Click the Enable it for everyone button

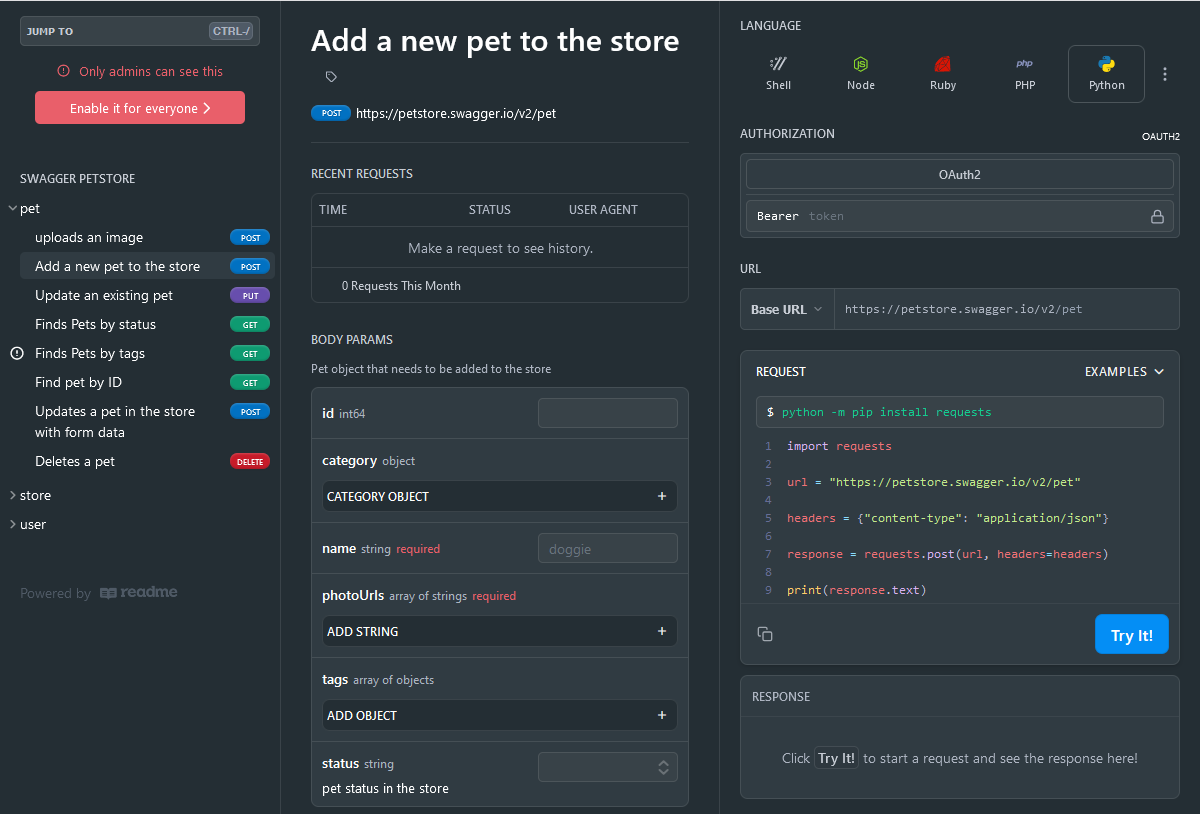pyautogui.click(x=140, y=107)
